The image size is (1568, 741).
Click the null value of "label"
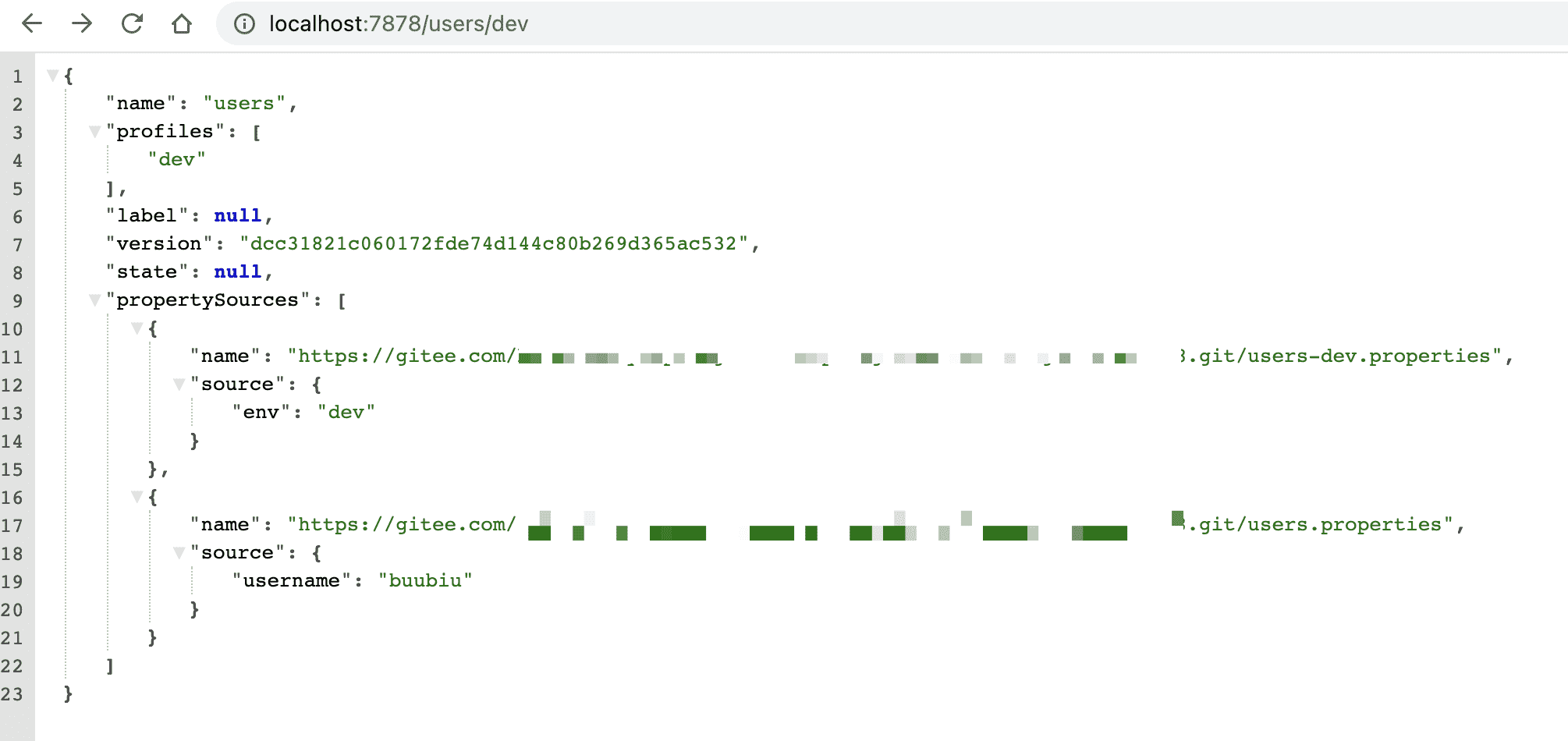click(x=237, y=216)
